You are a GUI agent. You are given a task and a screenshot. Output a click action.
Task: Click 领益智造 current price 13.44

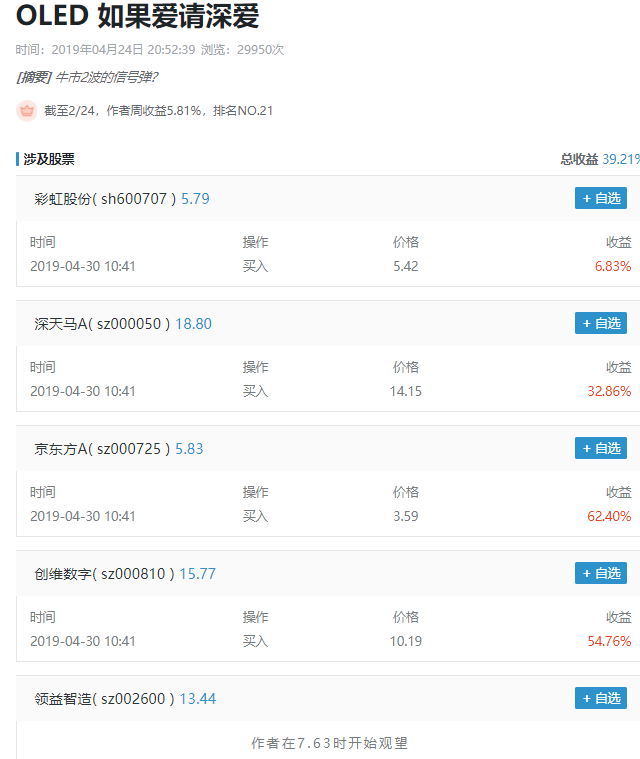click(198, 698)
